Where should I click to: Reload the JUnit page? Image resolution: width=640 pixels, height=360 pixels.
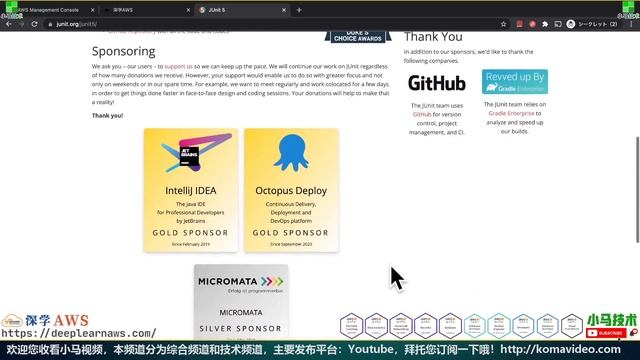click(35, 24)
